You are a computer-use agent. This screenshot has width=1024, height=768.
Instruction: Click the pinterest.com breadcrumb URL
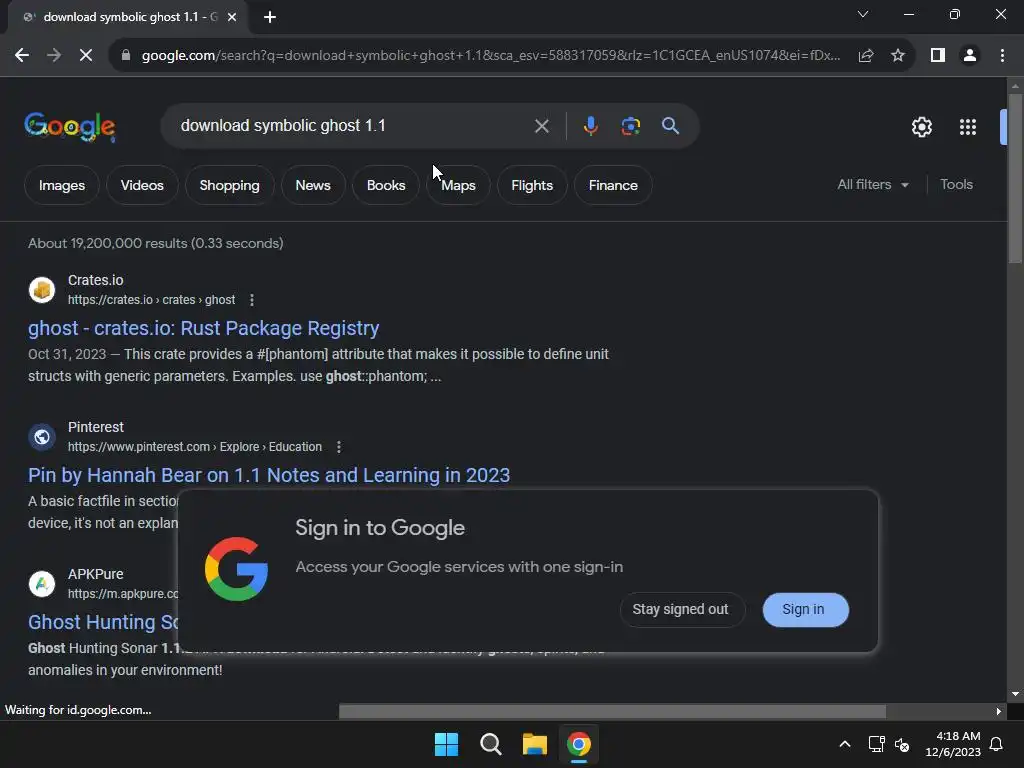point(195,447)
